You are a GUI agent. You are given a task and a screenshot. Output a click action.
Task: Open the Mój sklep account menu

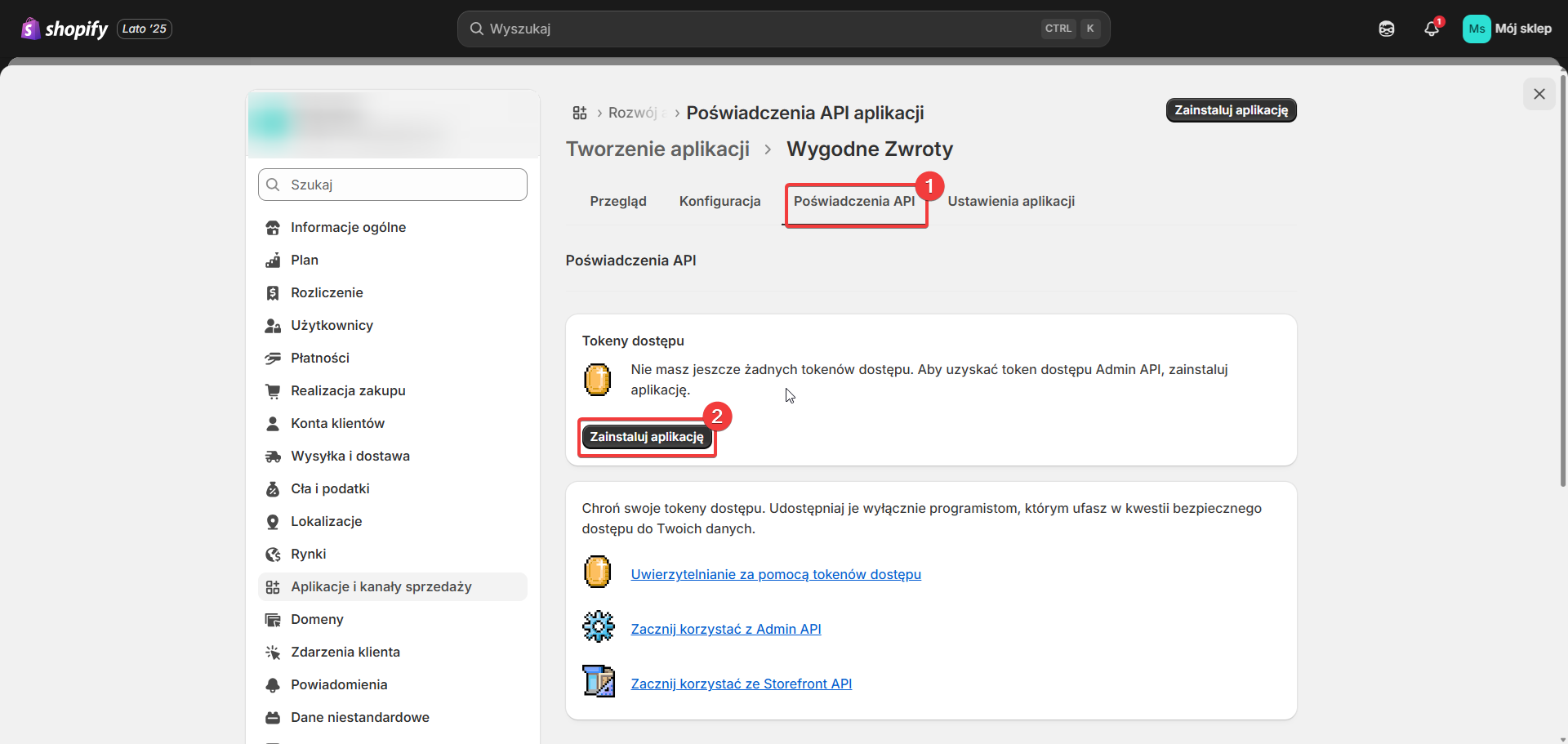click(x=1507, y=29)
